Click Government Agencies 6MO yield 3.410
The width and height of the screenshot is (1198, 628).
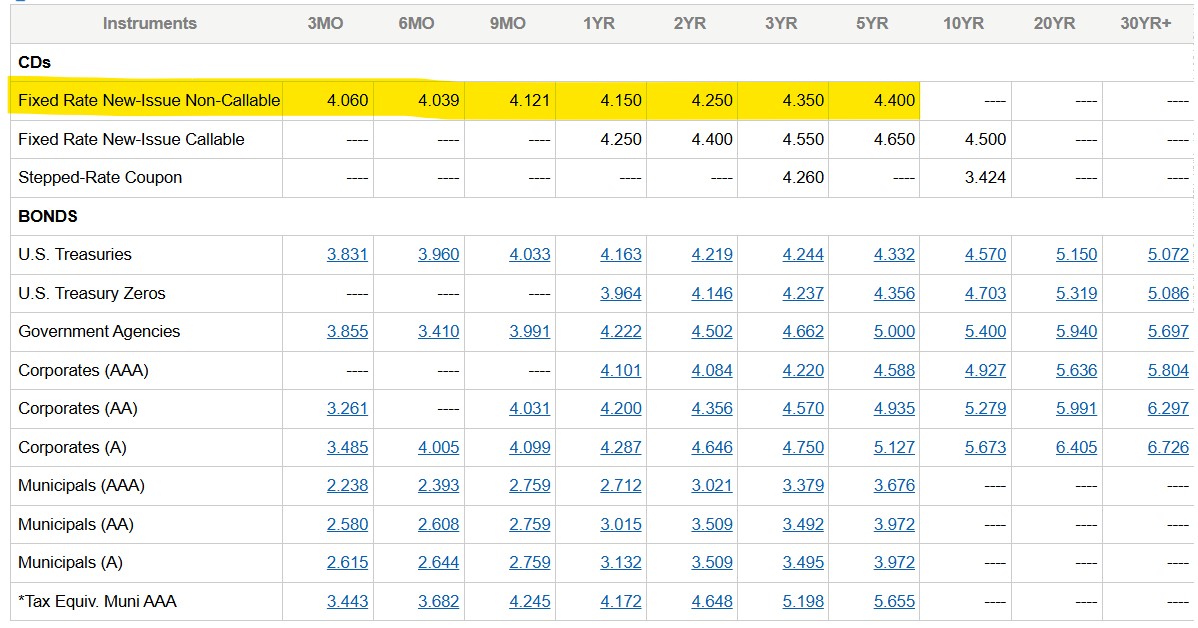[439, 332]
